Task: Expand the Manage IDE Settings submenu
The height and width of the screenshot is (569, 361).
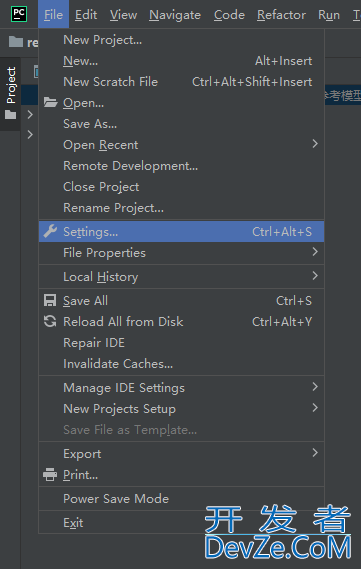Action: [x=181, y=388]
